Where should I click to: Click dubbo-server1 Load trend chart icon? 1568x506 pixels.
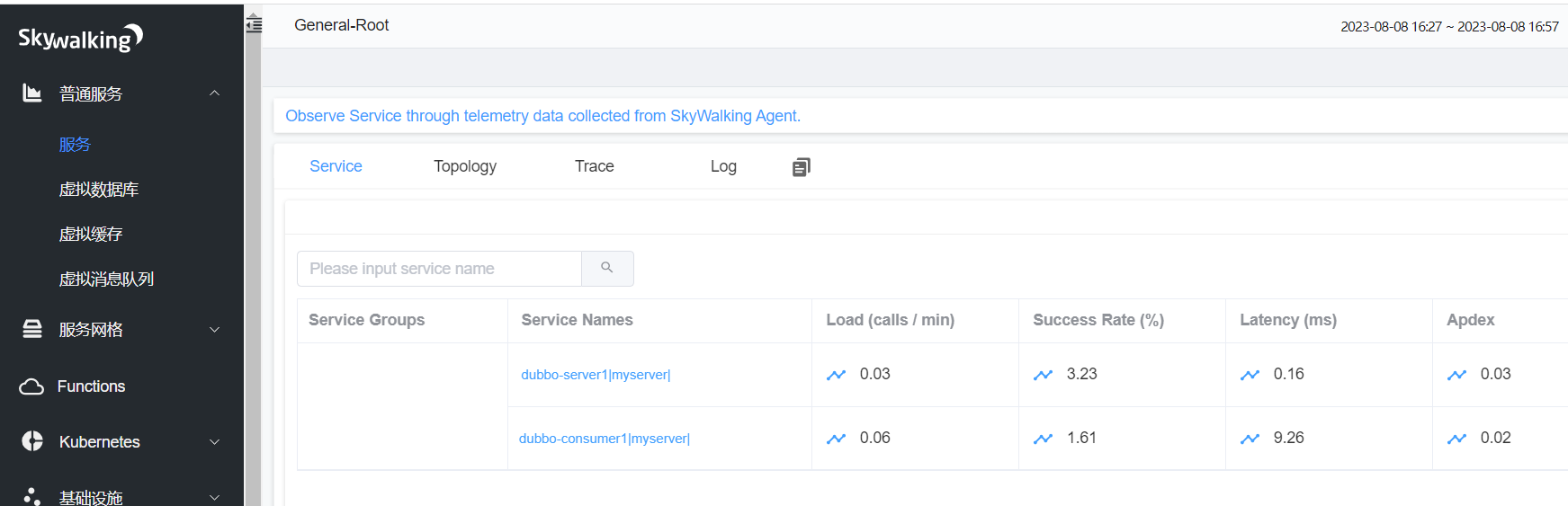tap(836, 375)
